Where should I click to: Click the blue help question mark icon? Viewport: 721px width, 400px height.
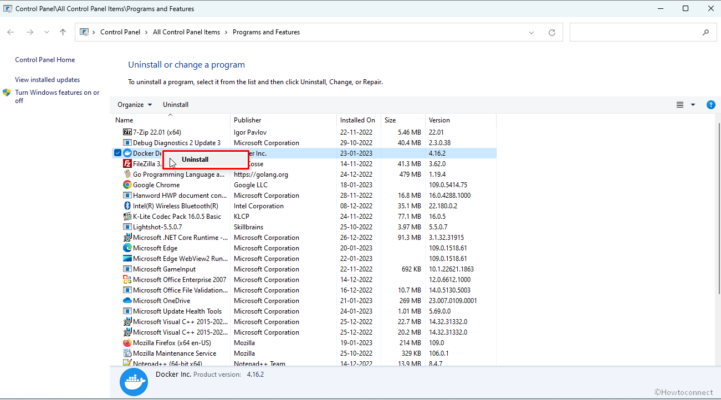(x=710, y=105)
